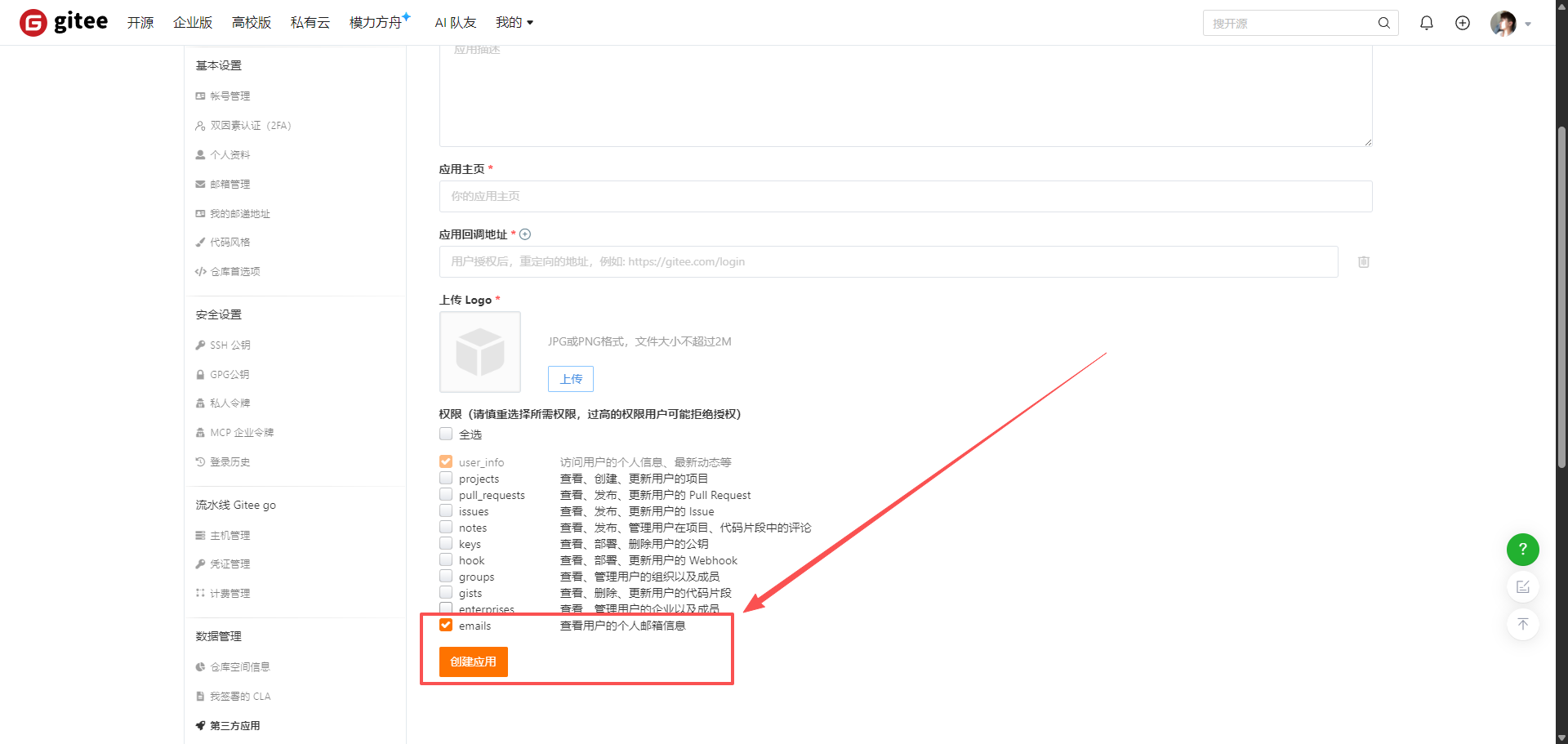
Task: Click the 上传 logo upload button
Action: pos(570,379)
